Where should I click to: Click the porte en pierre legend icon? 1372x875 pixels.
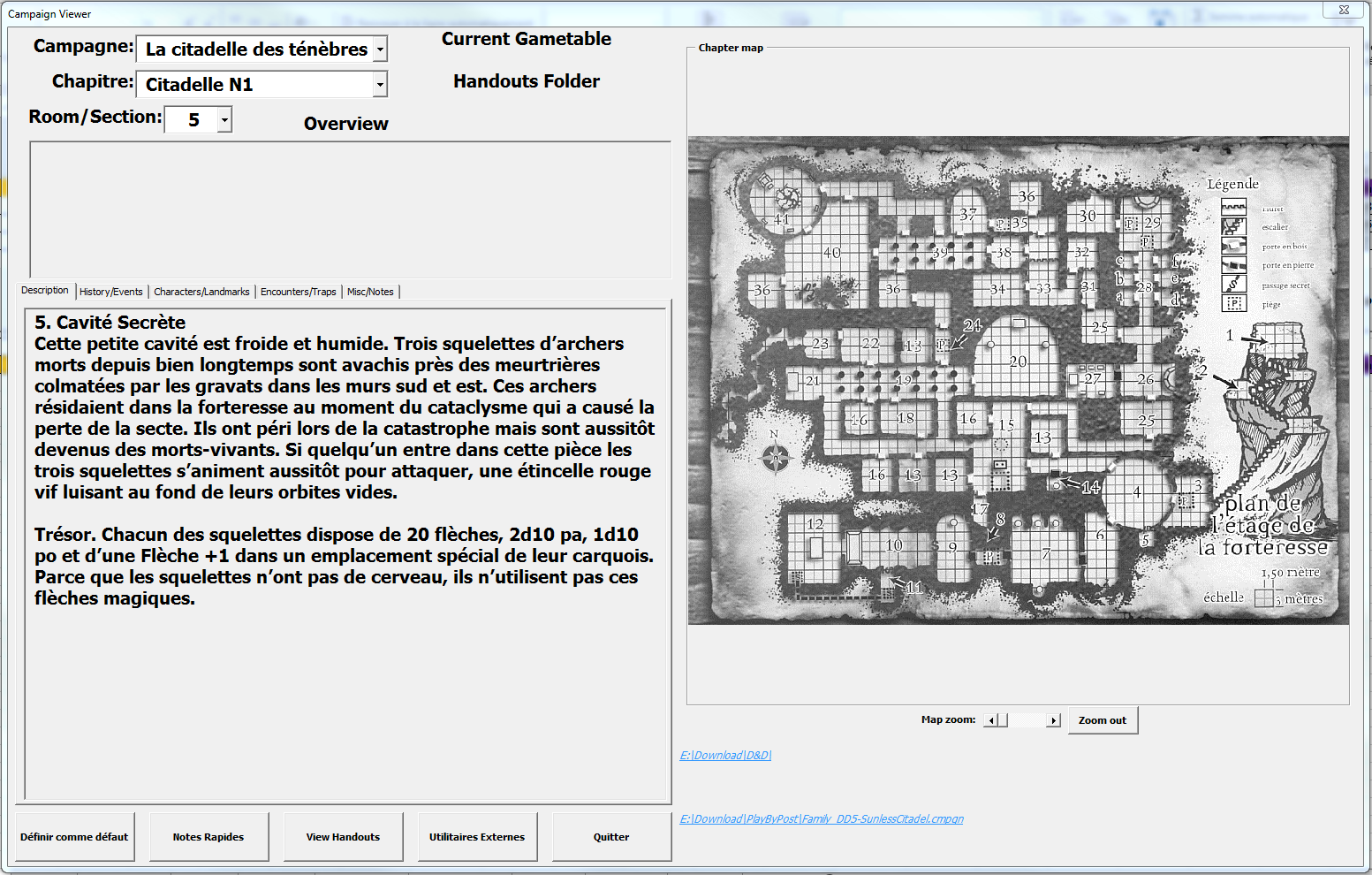point(1233,264)
